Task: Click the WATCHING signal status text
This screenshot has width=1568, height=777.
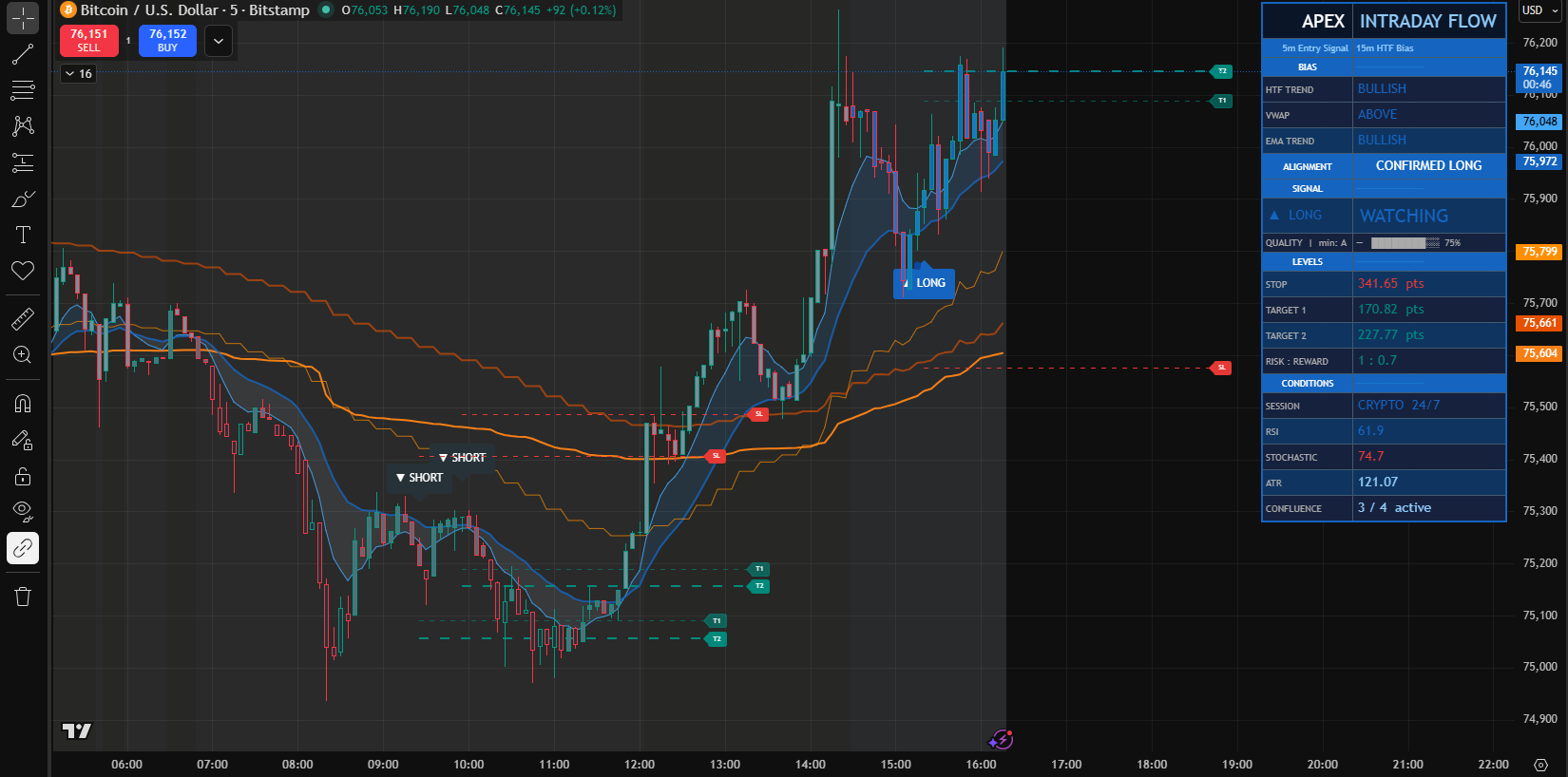Action: pos(1404,216)
